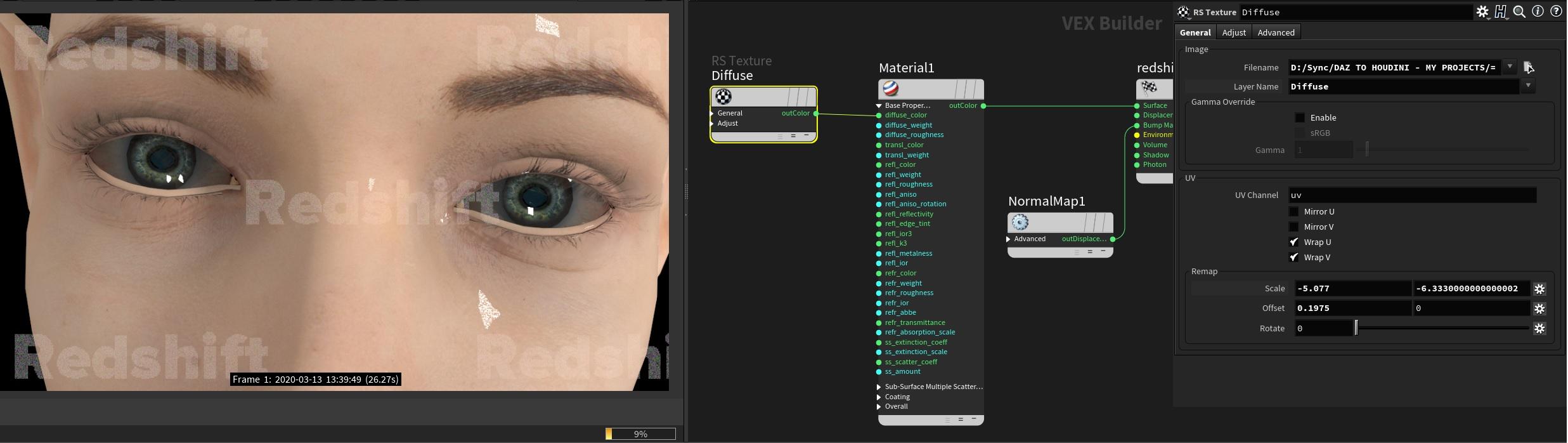The width and height of the screenshot is (1568, 443).
Task: Click the gear icon beside Offset fields
Action: 1539,308
